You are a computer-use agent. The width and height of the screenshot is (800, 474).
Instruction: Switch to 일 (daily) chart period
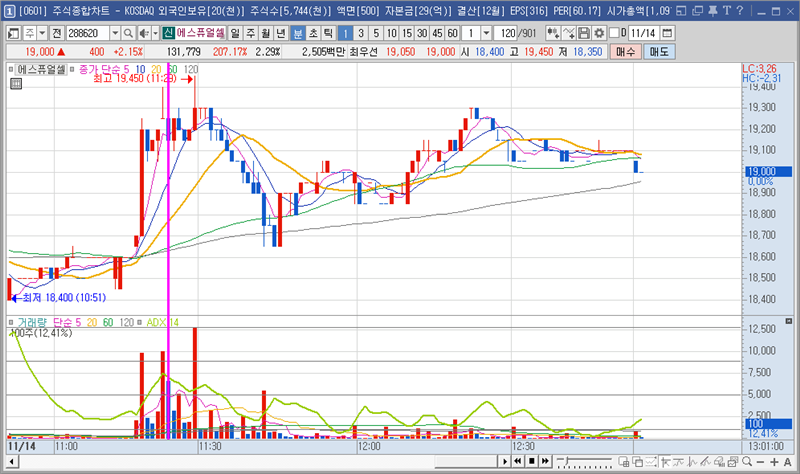235,32
